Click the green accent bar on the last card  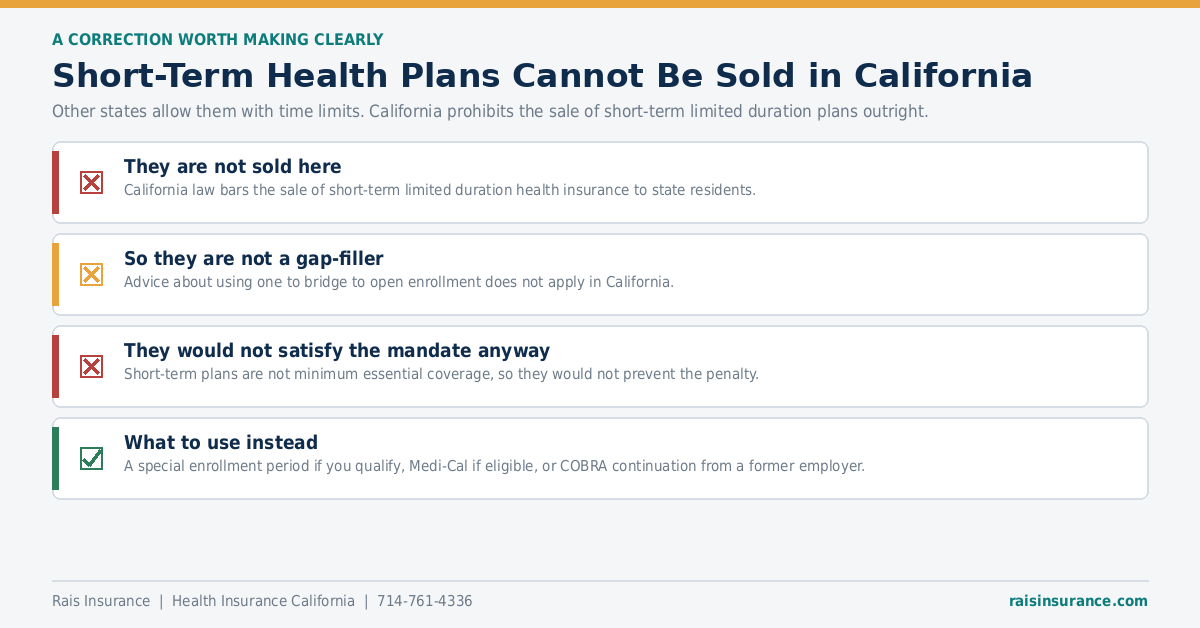tap(56, 458)
